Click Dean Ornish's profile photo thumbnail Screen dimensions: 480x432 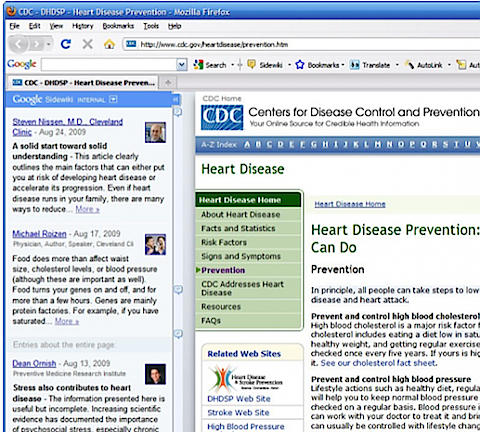155,374
